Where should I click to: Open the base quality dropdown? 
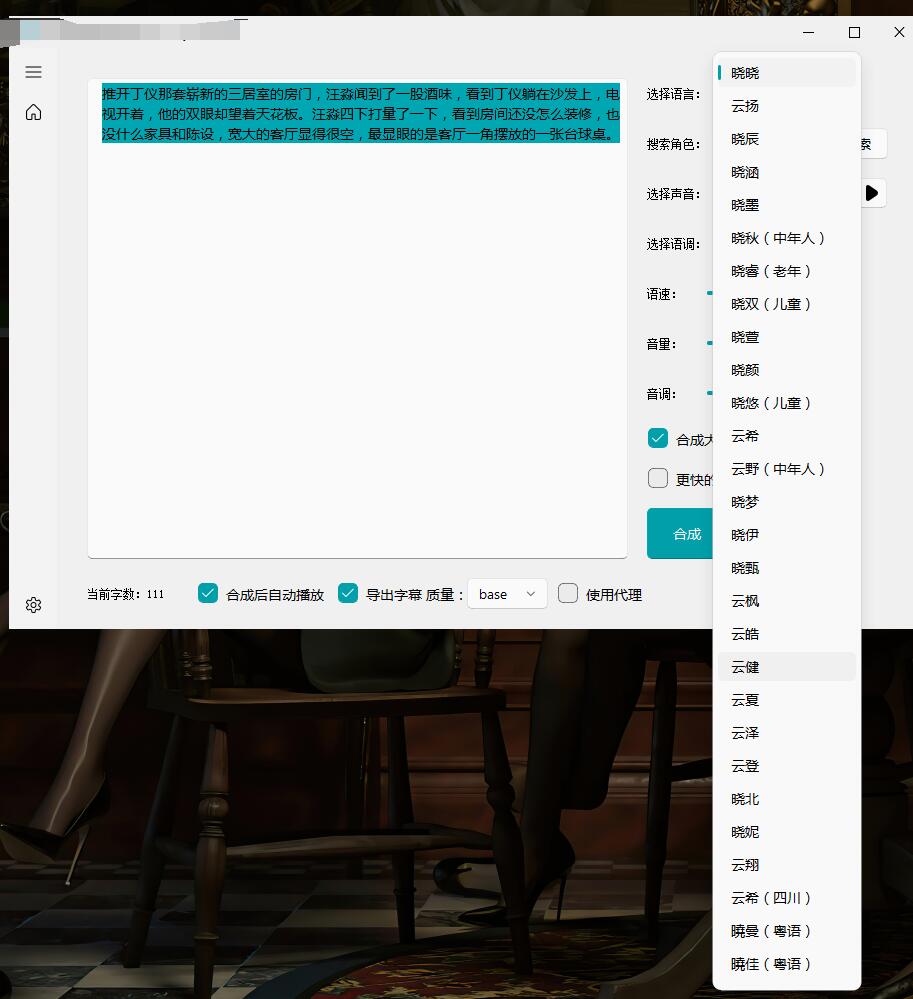click(x=507, y=594)
